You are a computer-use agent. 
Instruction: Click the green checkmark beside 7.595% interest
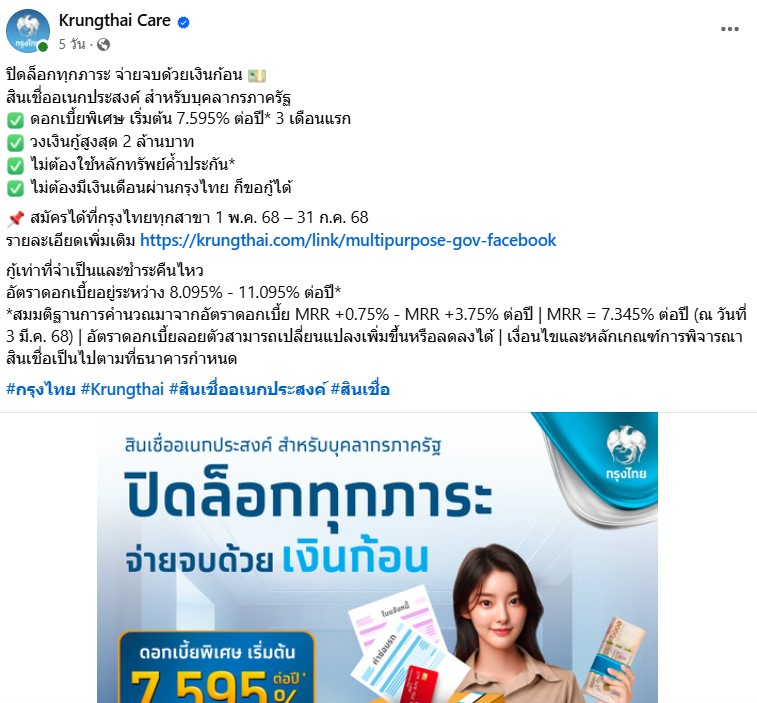point(15,120)
